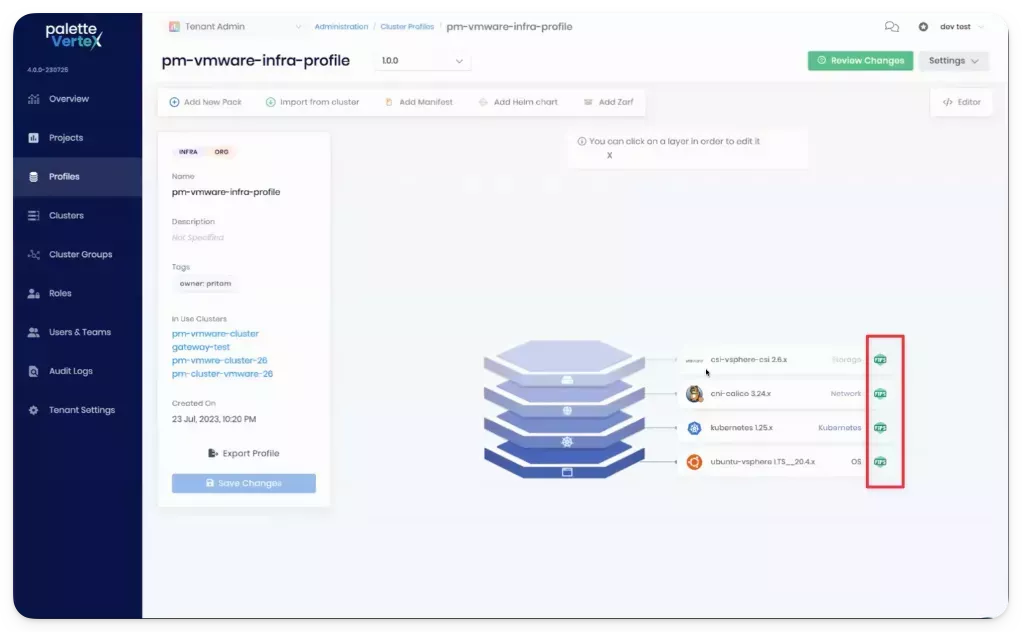Click Add New Pack in toolbar
Screen dimensions: 1022x632
coord(206,102)
